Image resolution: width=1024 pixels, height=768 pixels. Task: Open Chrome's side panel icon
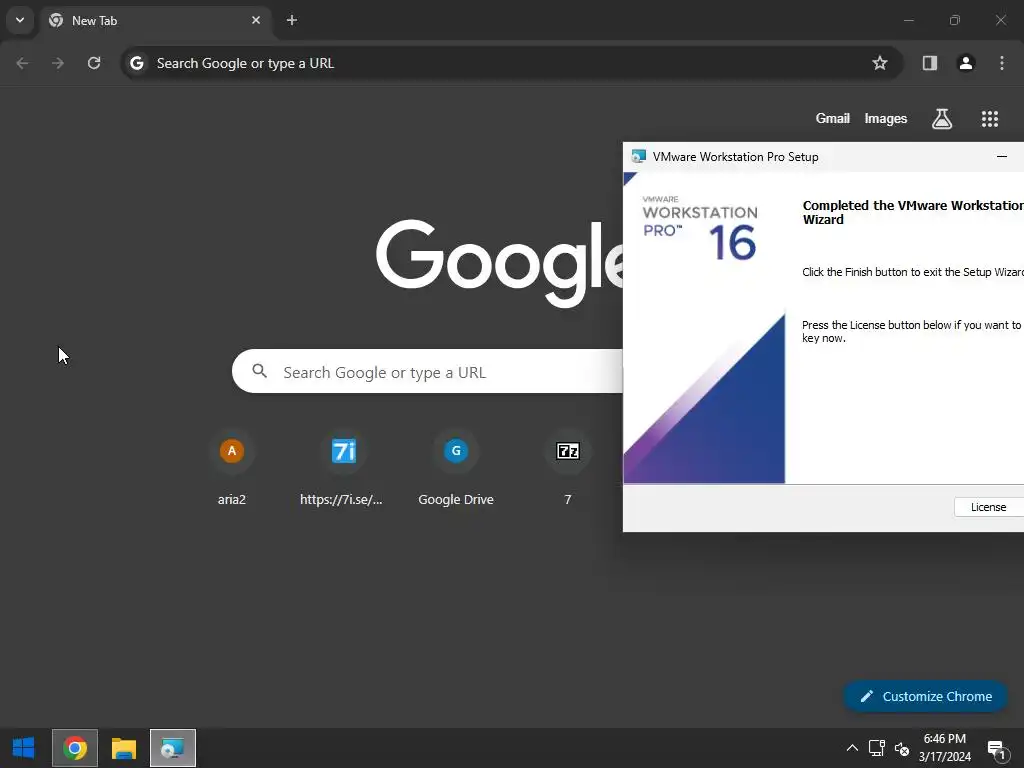point(930,63)
